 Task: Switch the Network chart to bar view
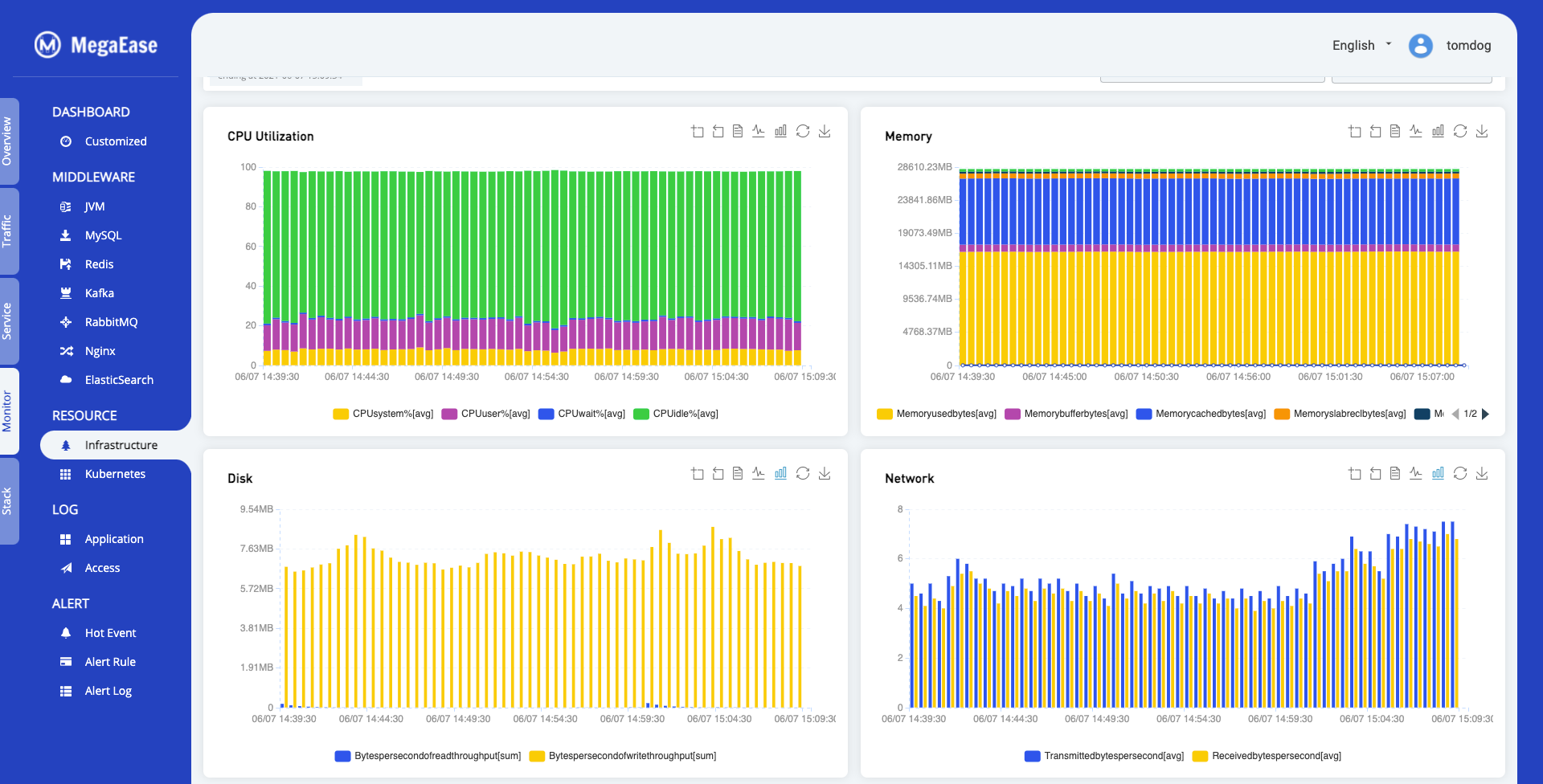[1438, 474]
